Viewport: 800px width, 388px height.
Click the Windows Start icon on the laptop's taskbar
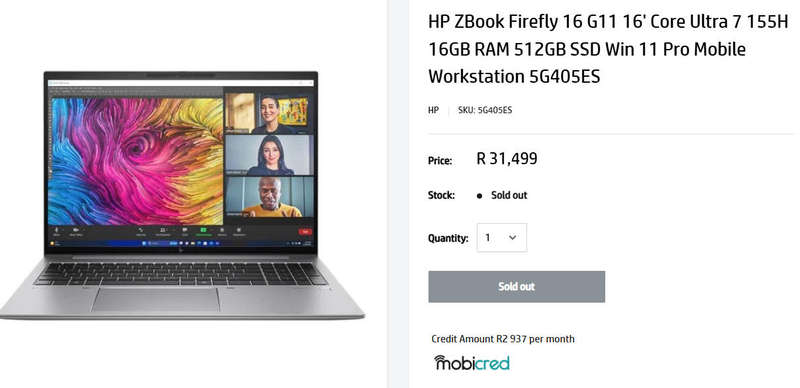[x=144, y=244]
